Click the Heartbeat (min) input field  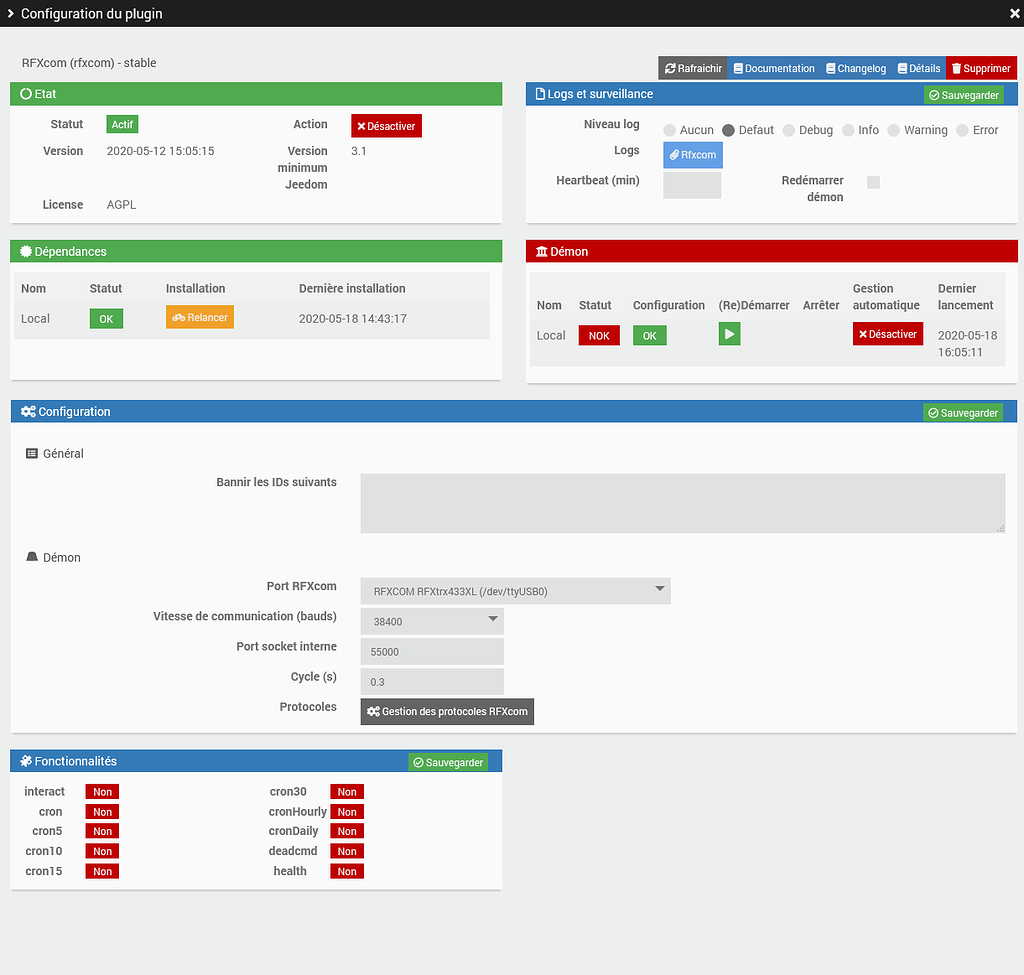[691, 185]
